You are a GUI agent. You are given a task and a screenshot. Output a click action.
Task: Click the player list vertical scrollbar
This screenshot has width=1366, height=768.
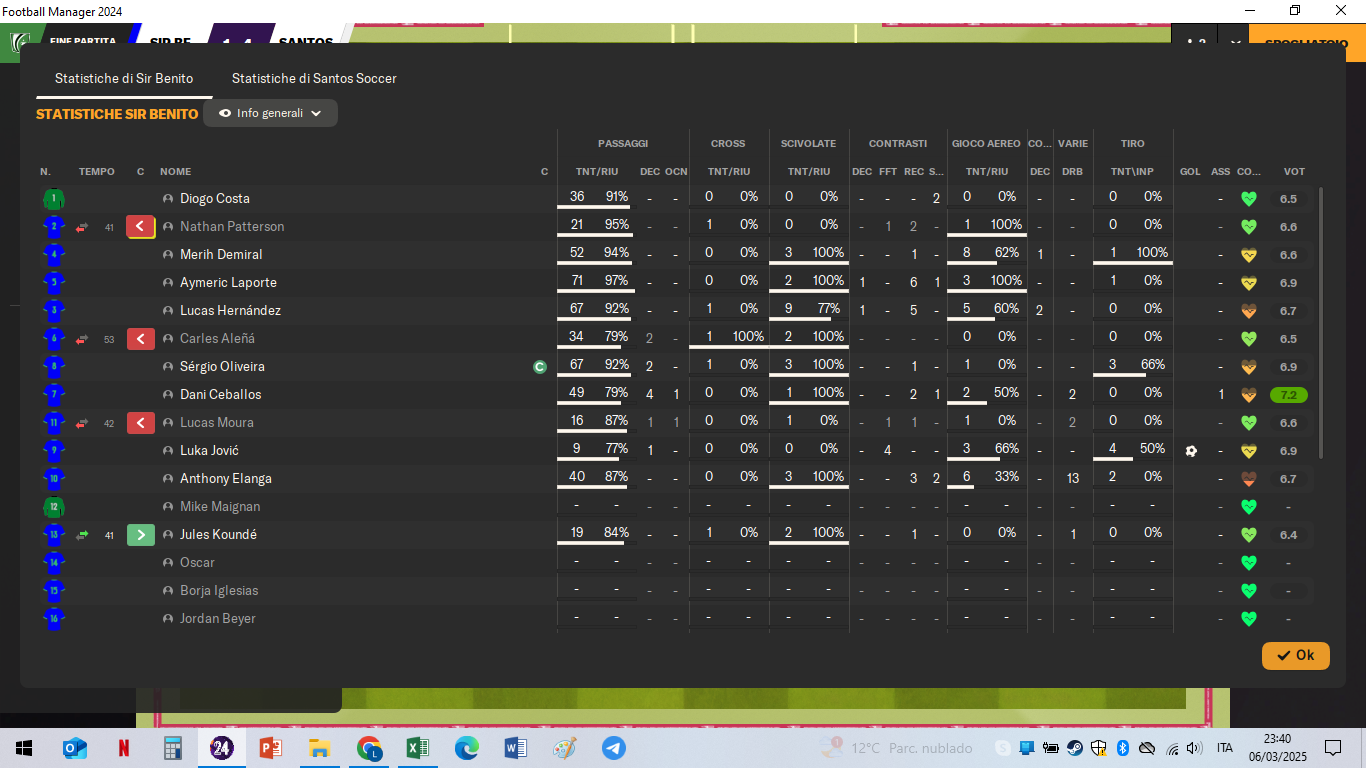[x=1322, y=322]
